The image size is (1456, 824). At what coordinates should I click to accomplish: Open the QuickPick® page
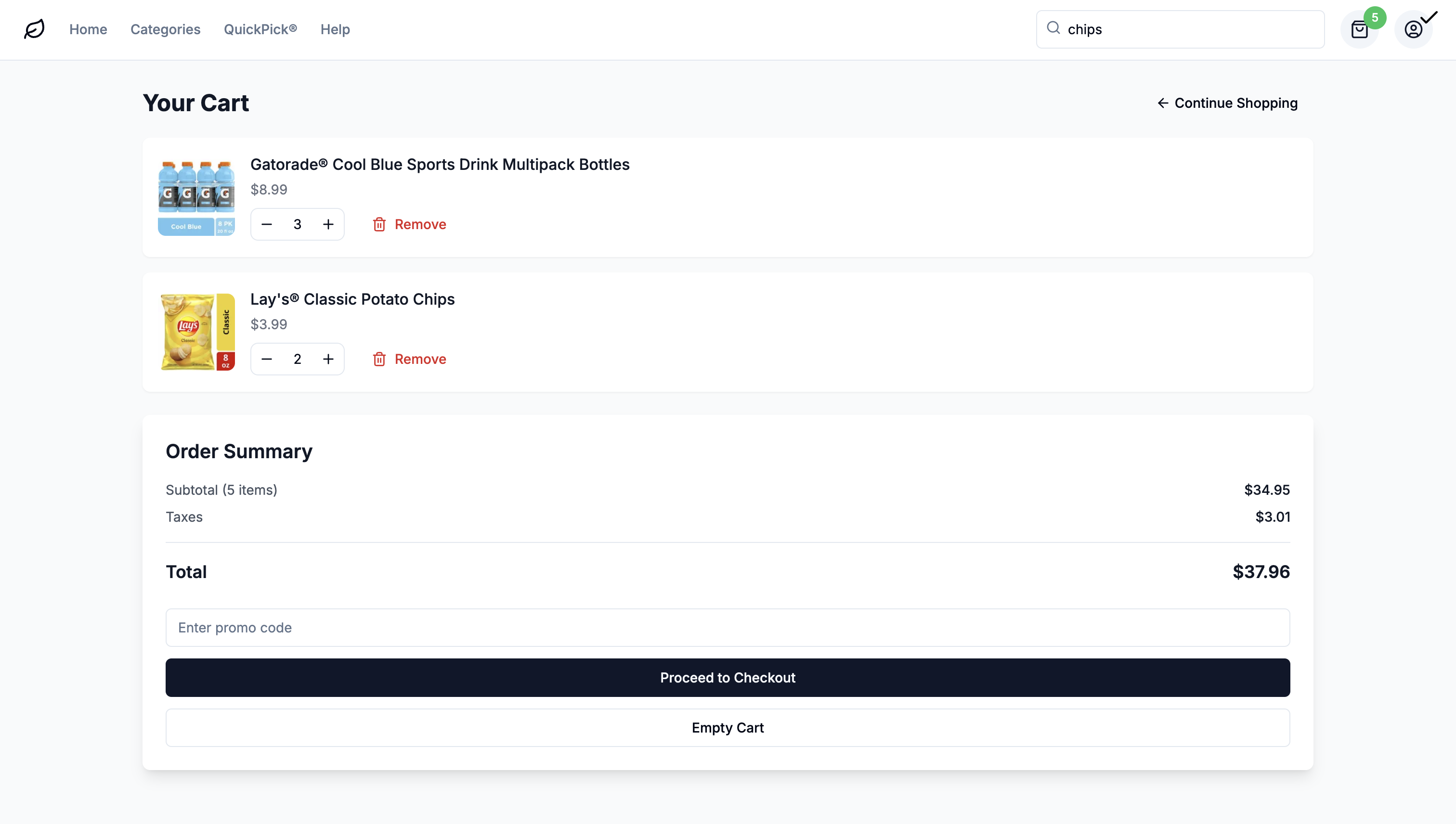[260, 29]
